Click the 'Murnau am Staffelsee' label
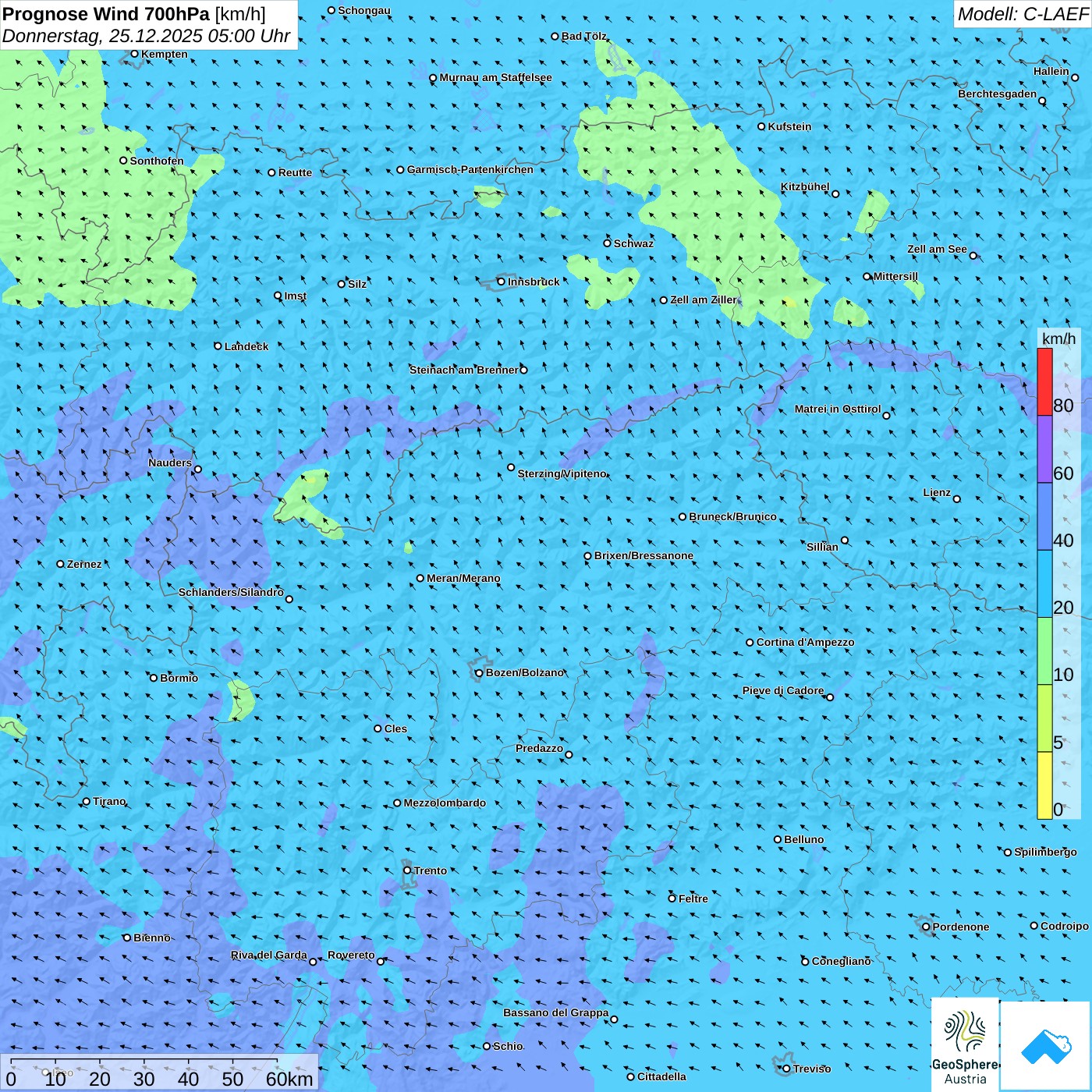This screenshot has width=1092, height=1092. click(495, 77)
